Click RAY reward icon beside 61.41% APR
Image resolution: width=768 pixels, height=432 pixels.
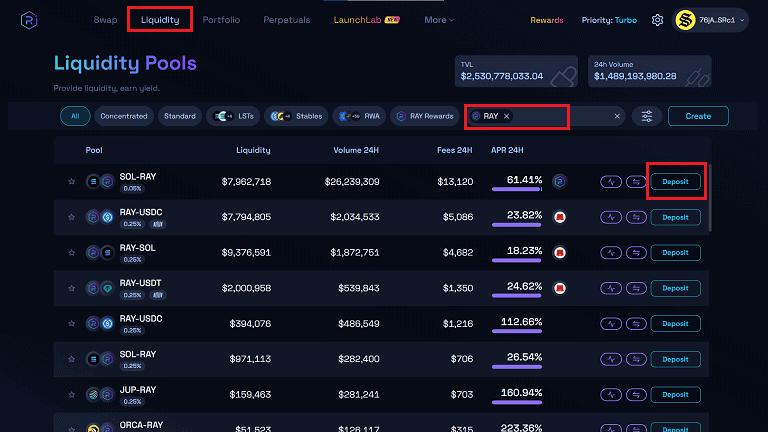click(x=559, y=182)
